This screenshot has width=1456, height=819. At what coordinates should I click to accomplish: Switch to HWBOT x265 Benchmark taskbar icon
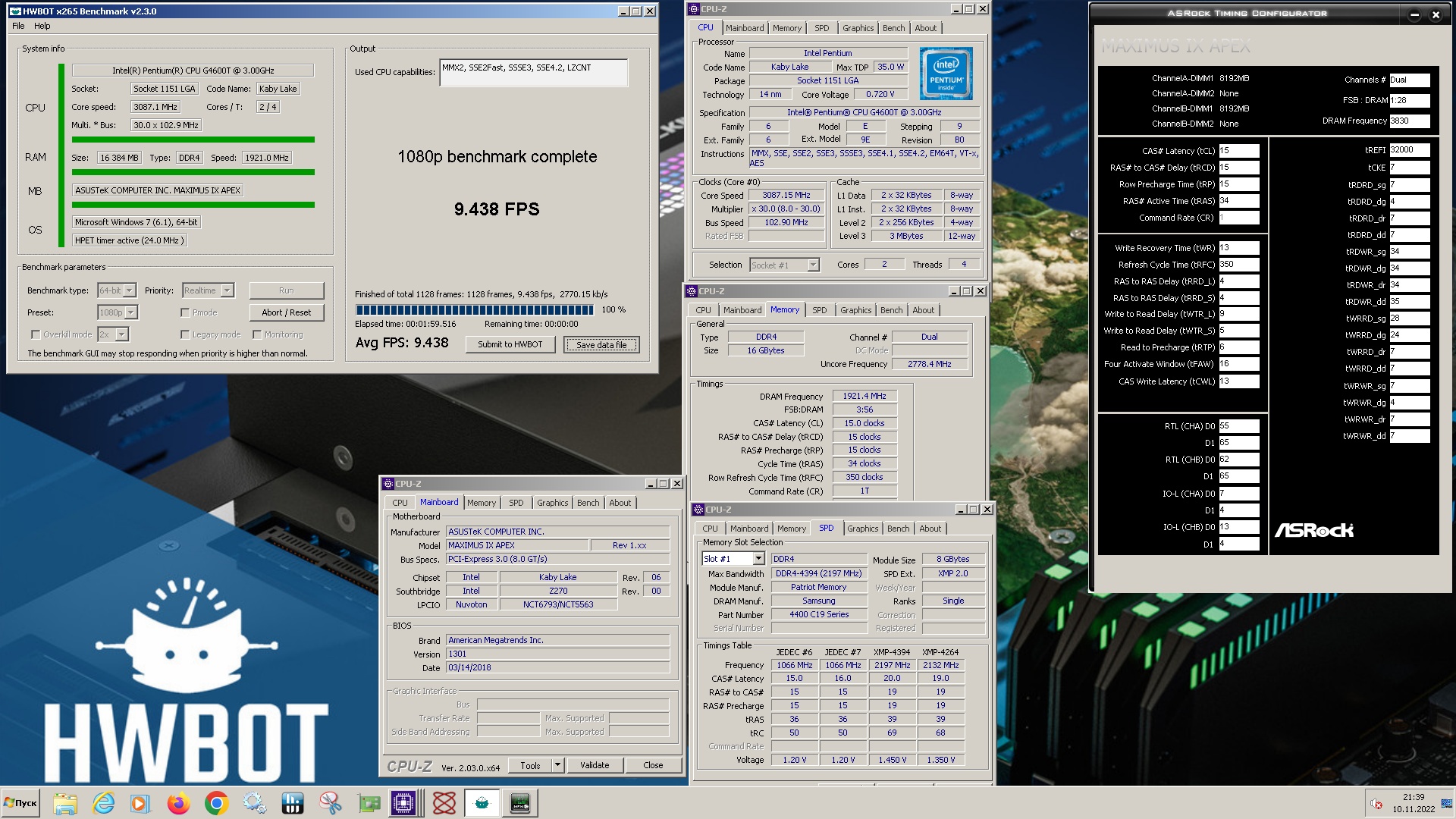[482, 803]
